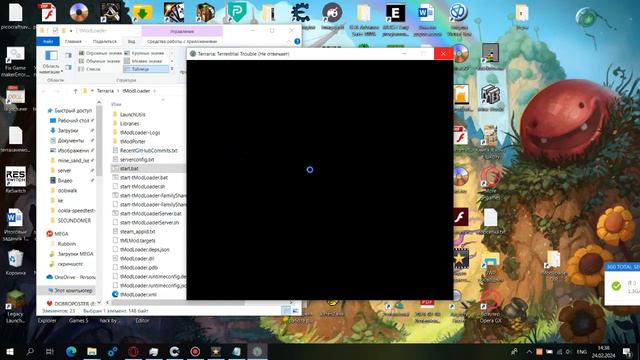640x360 pixels.
Task: Open the Explorer help question-mark icon
Action: [297, 41]
